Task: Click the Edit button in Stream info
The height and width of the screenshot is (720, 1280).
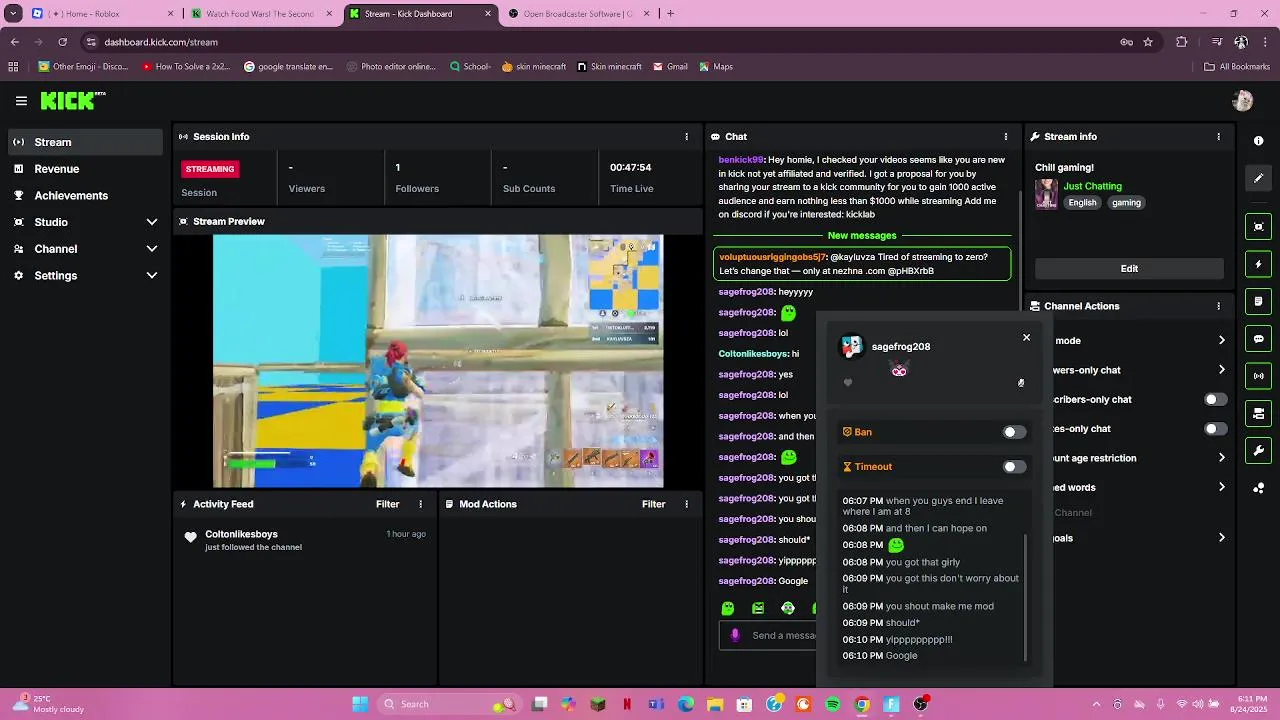Action: (1129, 269)
